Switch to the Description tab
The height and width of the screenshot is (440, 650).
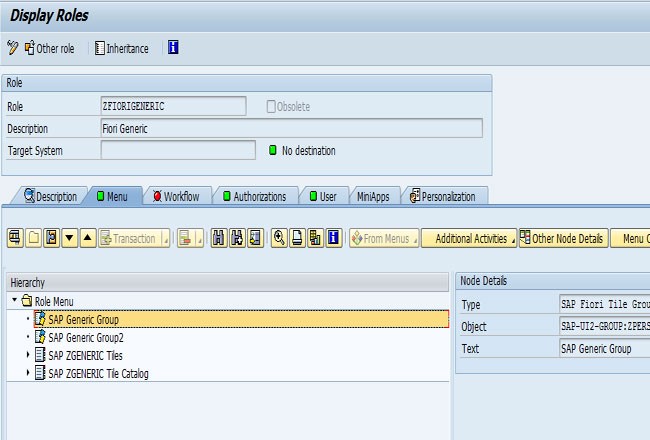pyautogui.click(x=51, y=196)
